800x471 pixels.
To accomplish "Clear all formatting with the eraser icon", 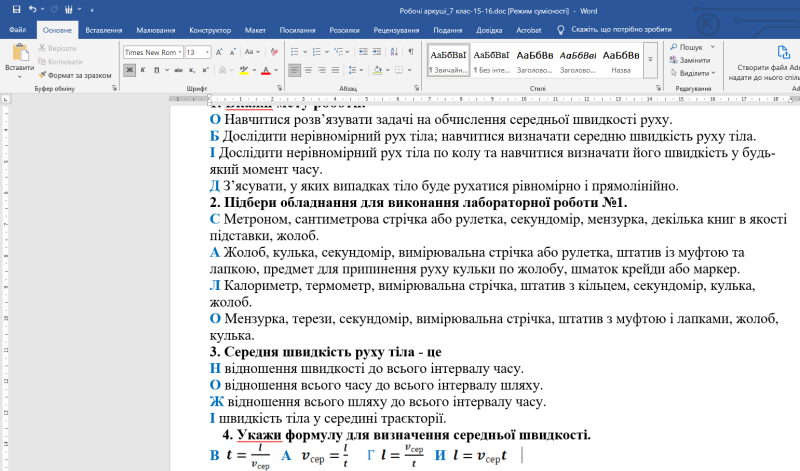I will tap(274, 52).
